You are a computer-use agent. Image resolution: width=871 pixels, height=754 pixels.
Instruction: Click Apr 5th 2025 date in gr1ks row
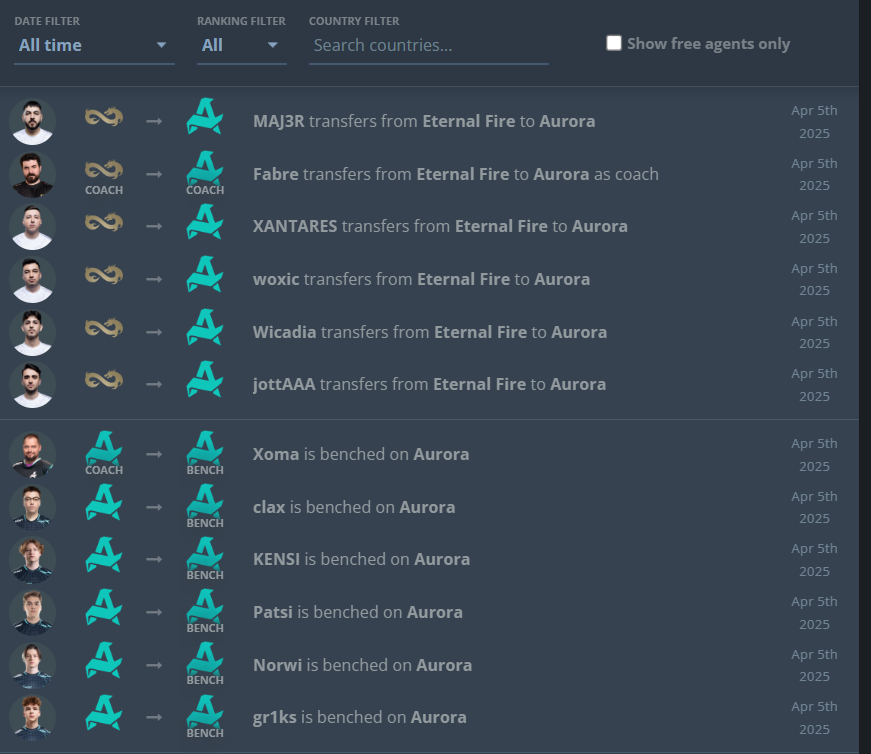814,718
